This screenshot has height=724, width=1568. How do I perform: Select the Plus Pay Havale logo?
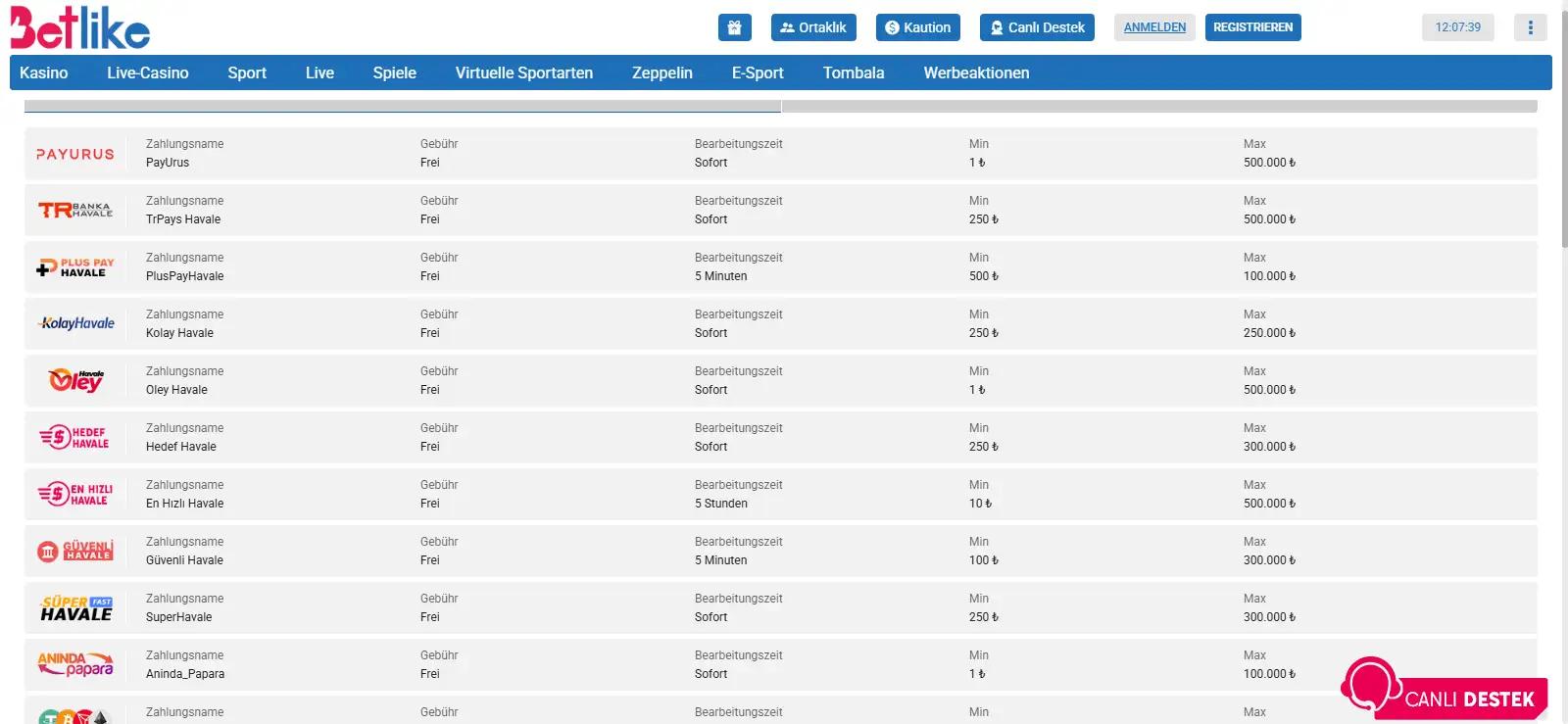[75, 267]
